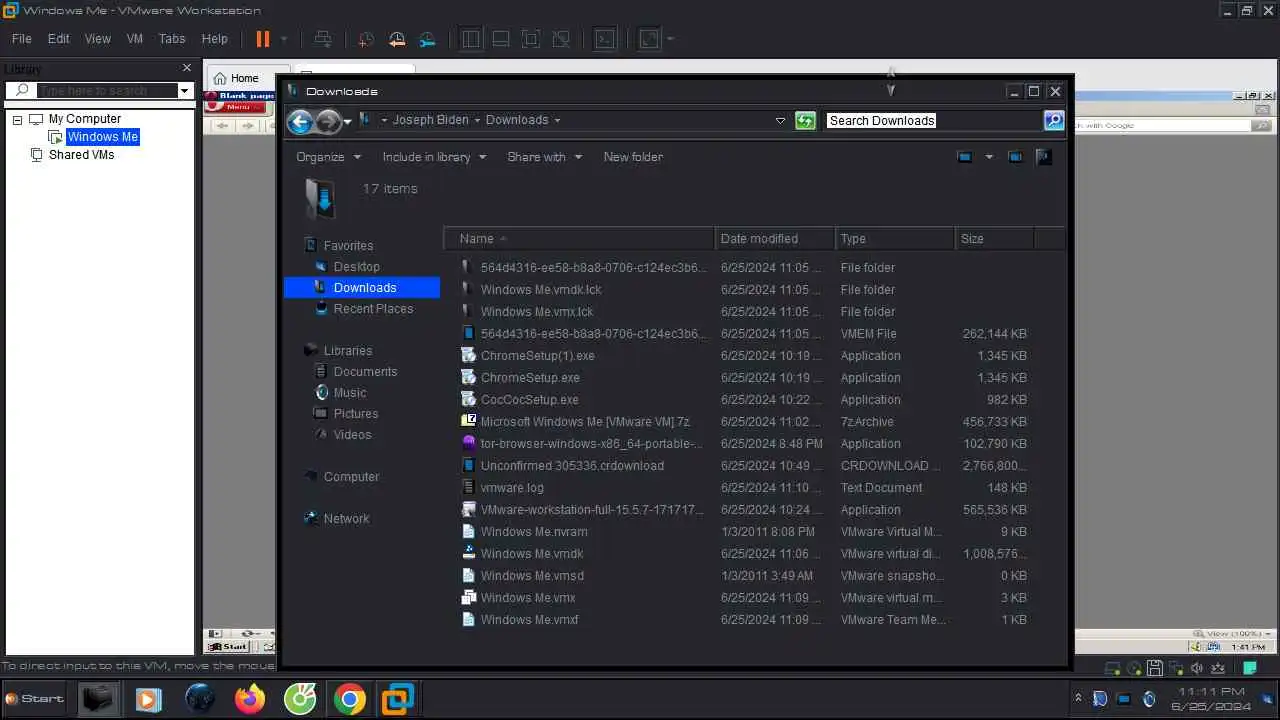The height and width of the screenshot is (720, 1280).
Task: Open Google Chrome from the taskbar
Action: (350, 699)
